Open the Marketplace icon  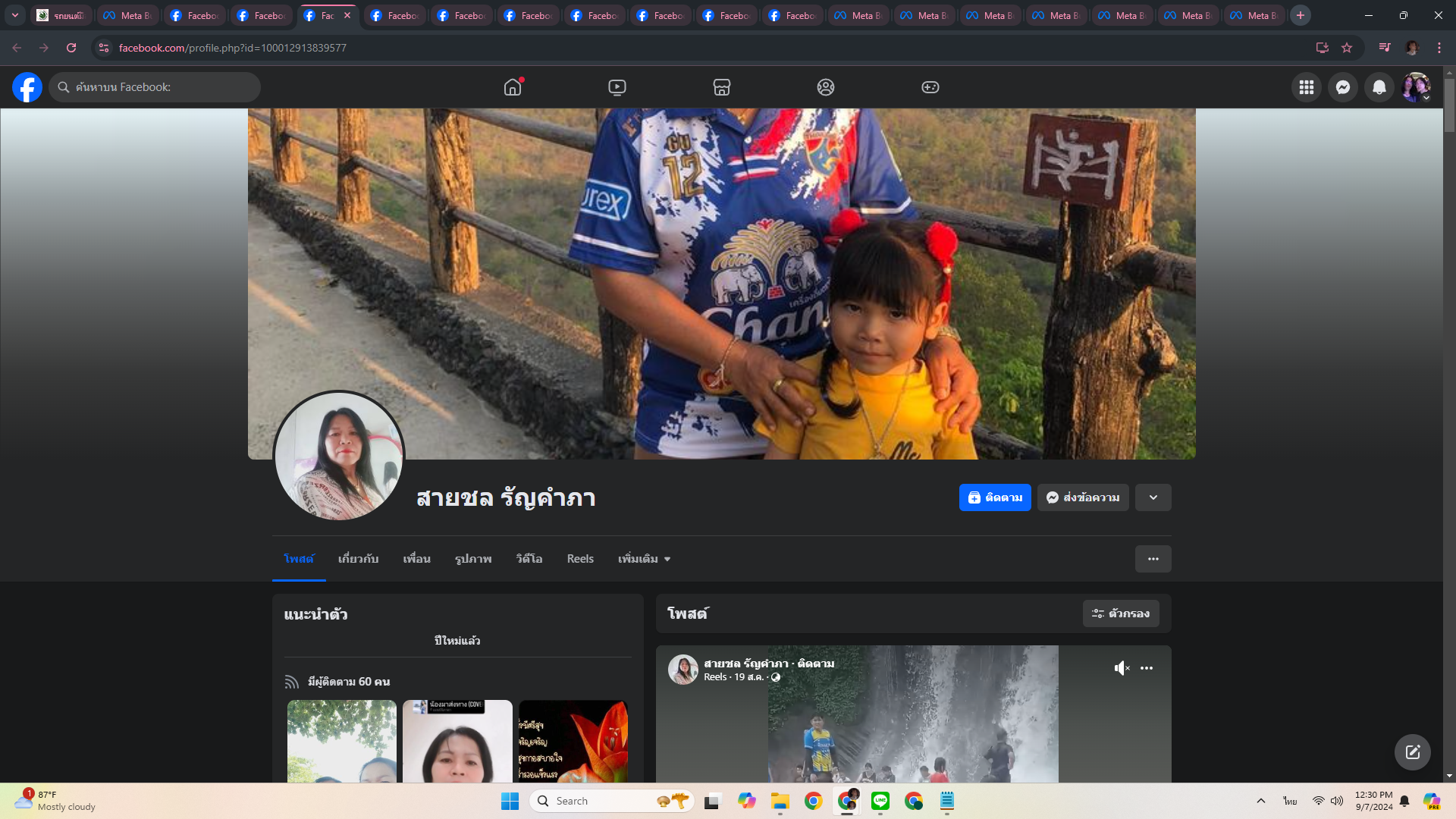click(722, 87)
